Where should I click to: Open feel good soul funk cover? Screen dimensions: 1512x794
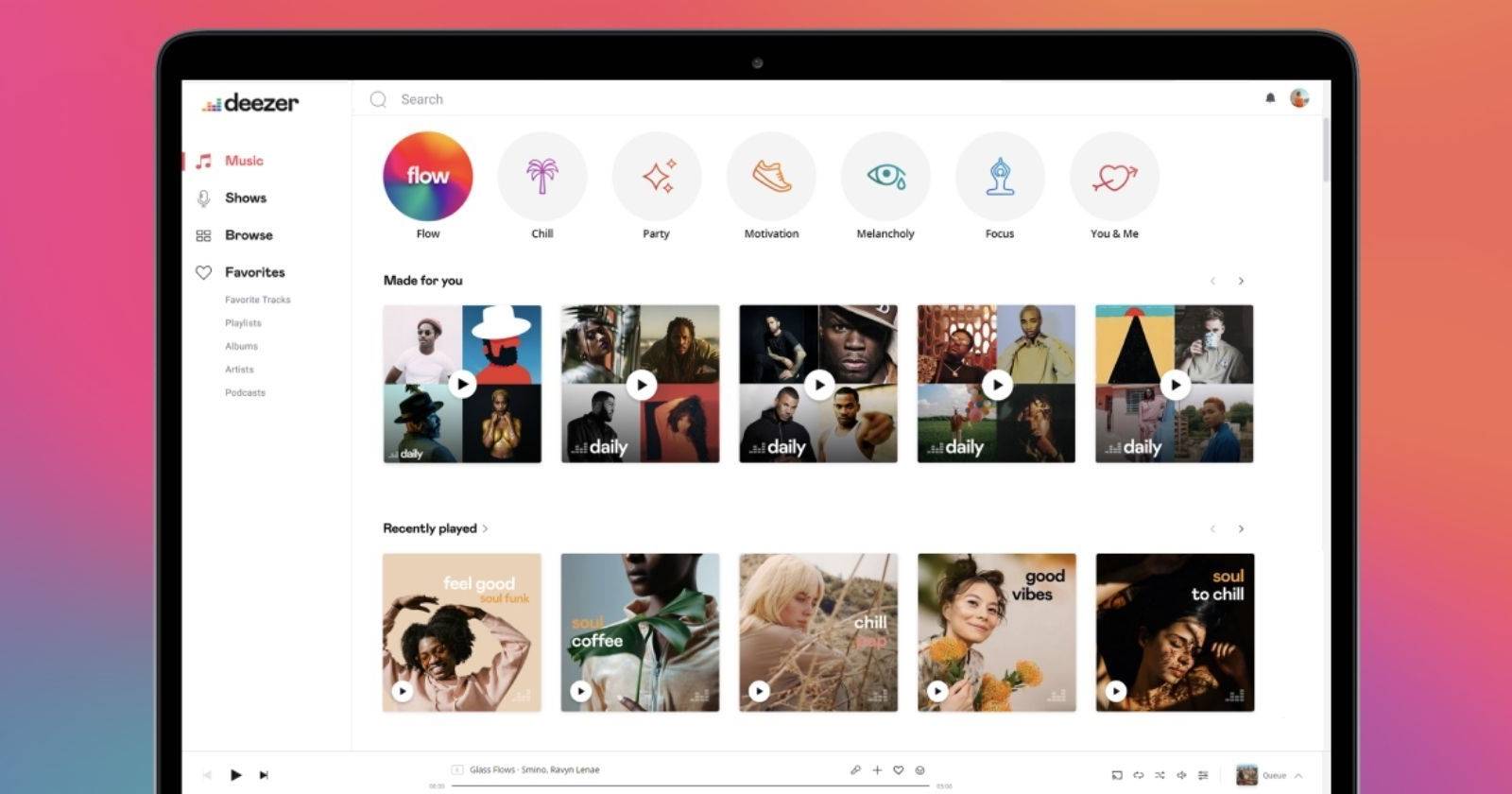[x=462, y=632]
